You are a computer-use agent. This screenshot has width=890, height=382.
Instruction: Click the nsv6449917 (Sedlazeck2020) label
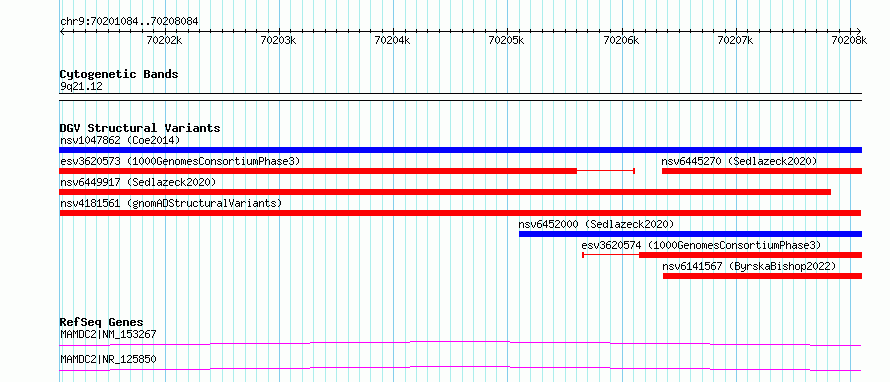(x=138, y=182)
